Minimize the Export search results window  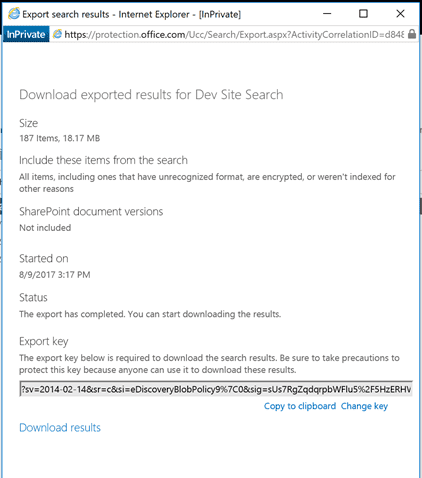pos(327,14)
